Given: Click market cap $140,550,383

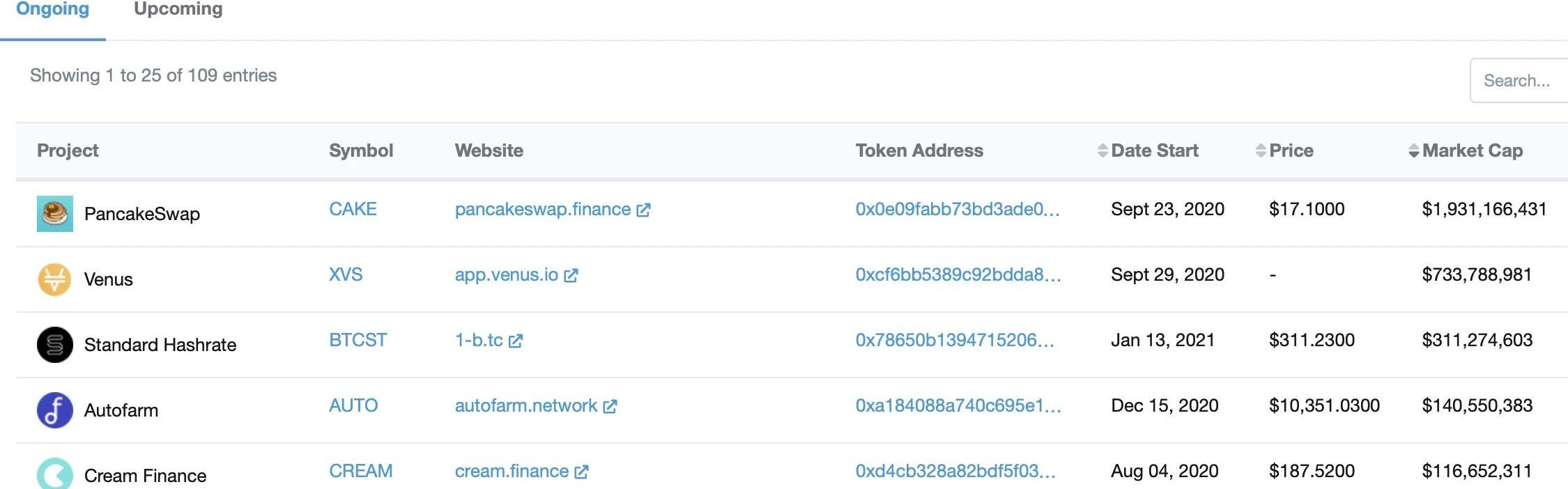Looking at the screenshot, I should (x=1477, y=405).
